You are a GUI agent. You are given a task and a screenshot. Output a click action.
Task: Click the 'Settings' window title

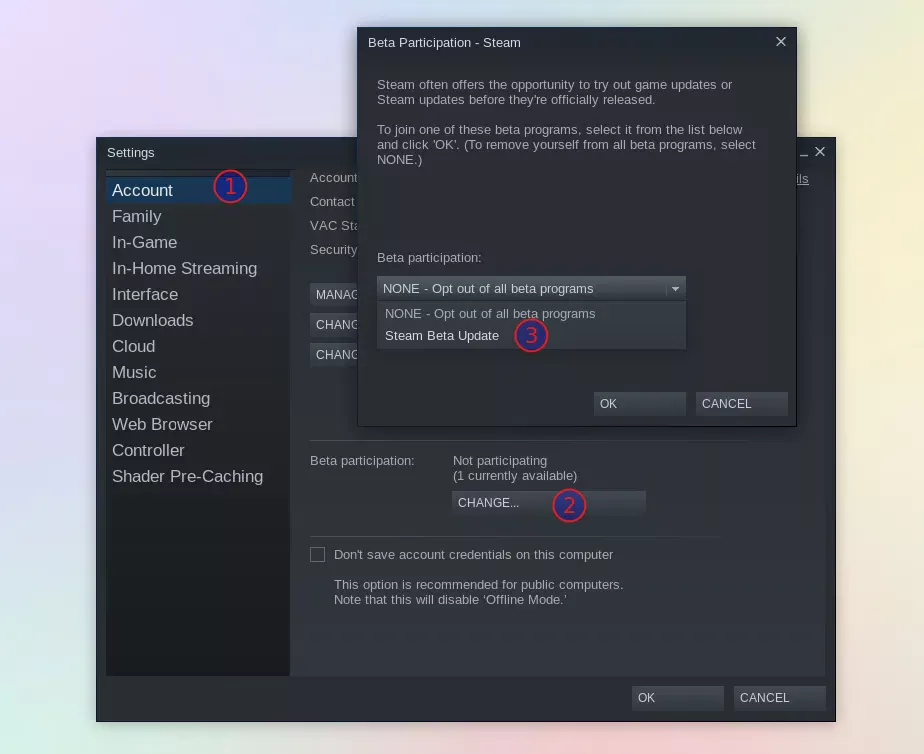click(131, 153)
